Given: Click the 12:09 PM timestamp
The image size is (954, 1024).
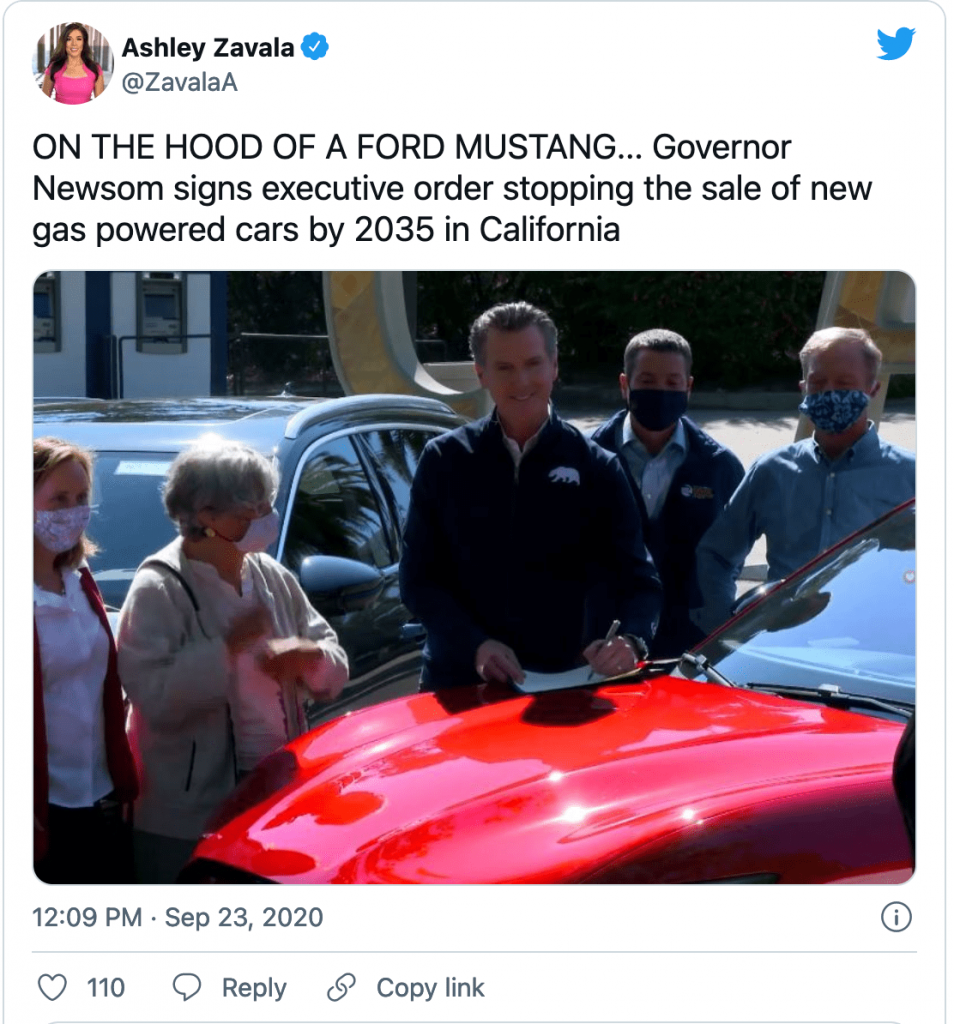Looking at the screenshot, I should [x=85, y=917].
